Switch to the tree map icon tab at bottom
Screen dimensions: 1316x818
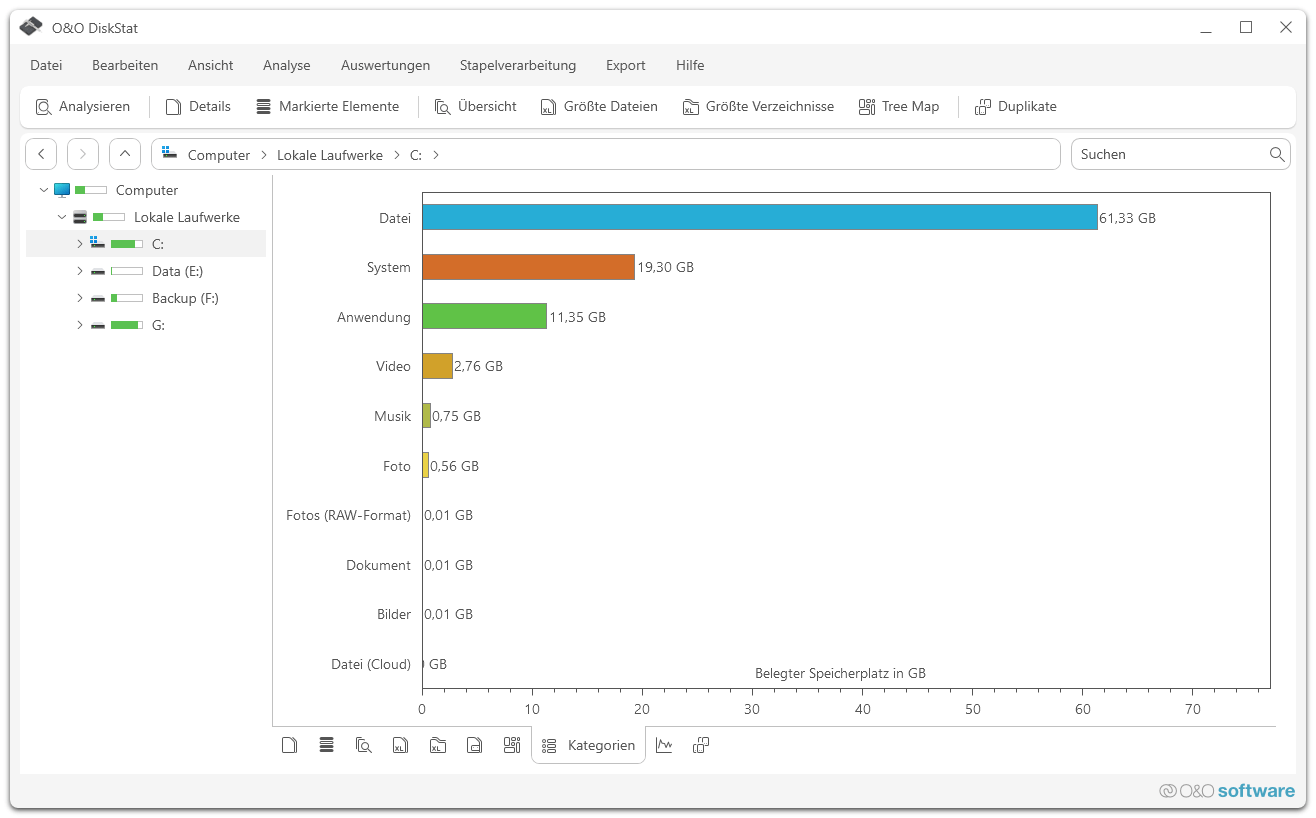512,745
